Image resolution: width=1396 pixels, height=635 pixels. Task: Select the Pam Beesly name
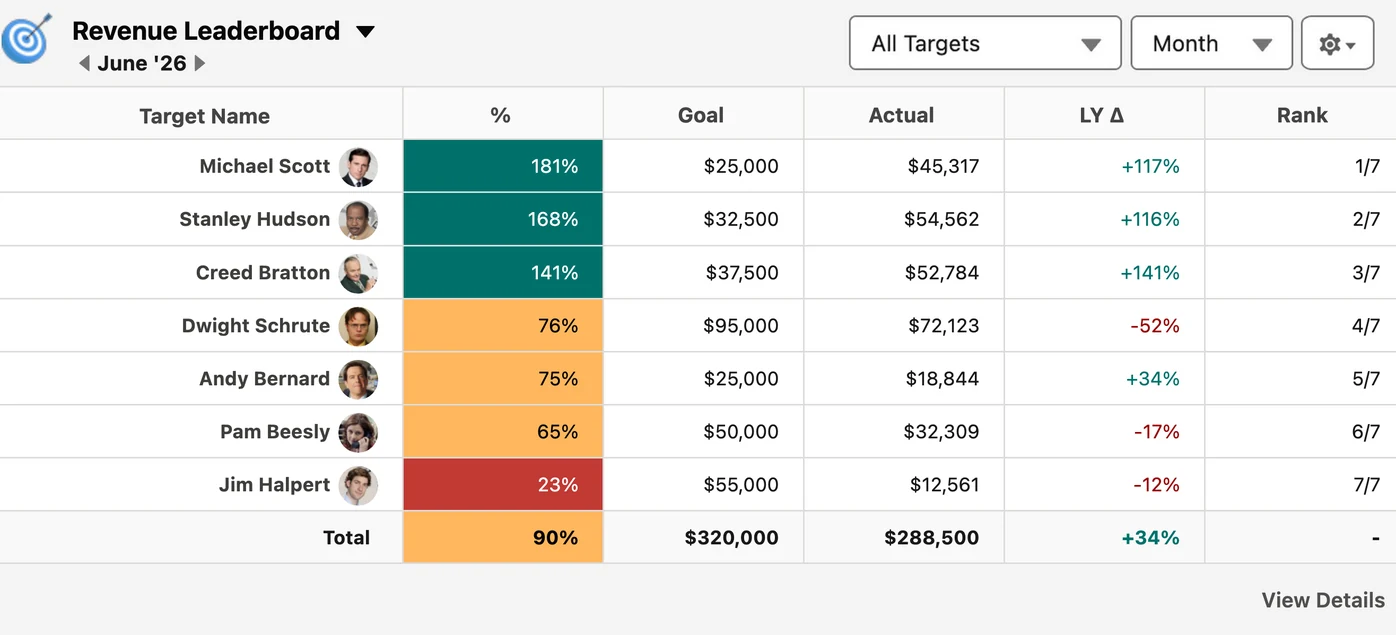pyautogui.click(x=275, y=431)
